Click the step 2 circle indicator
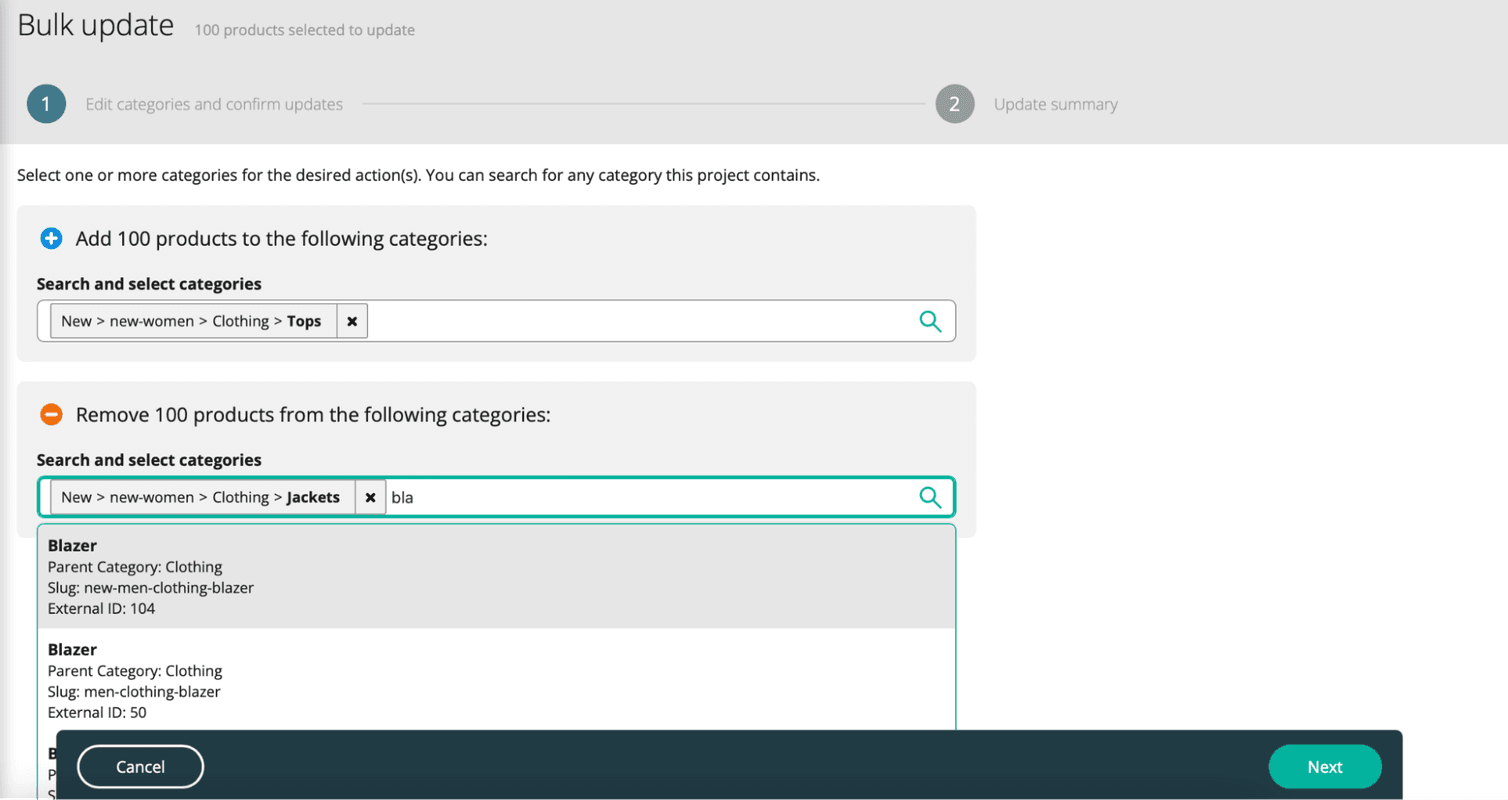This screenshot has width=1508, height=800. pos(955,103)
